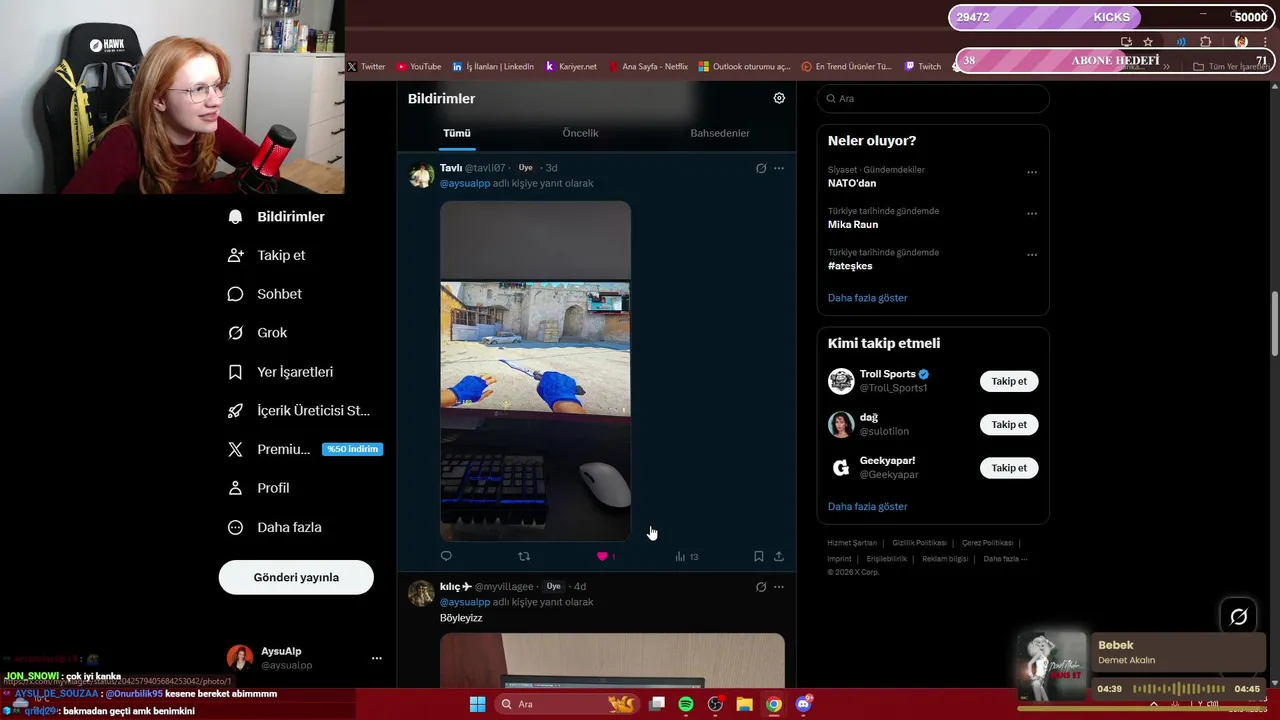This screenshot has height=720, width=1280.
Task: Click Daha fazla göster under Kimi takip etmeli
Action: pyautogui.click(x=868, y=507)
